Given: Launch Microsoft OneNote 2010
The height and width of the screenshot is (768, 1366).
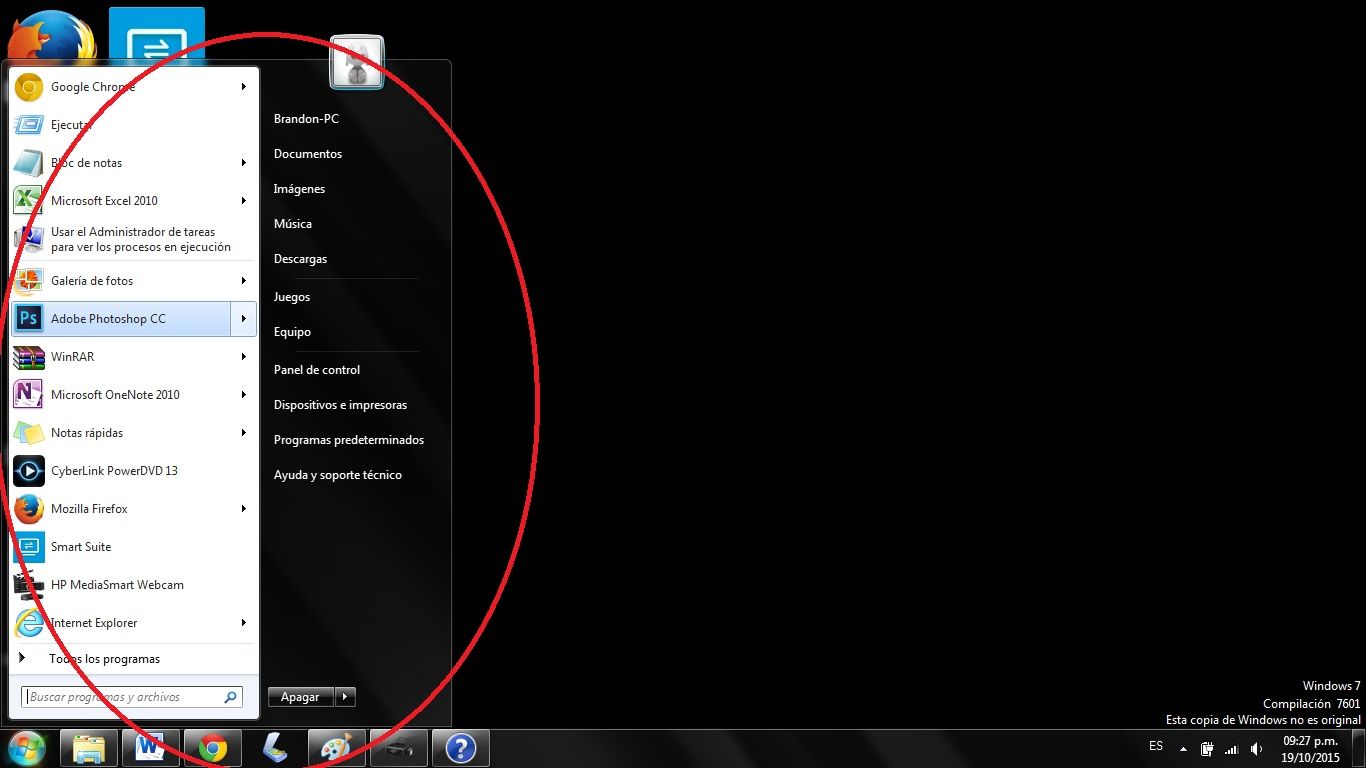Looking at the screenshot, I should 134,395.
